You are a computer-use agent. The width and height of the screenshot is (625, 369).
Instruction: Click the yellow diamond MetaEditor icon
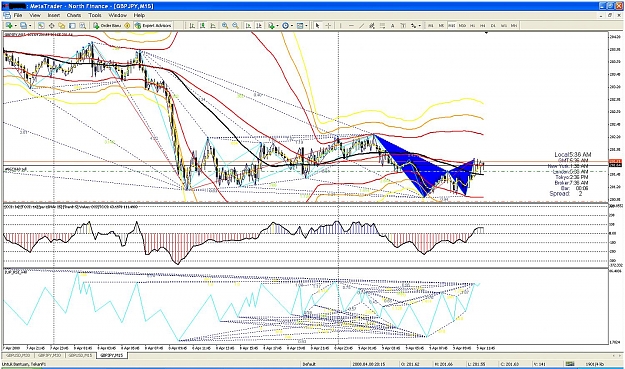click(127, 26)
